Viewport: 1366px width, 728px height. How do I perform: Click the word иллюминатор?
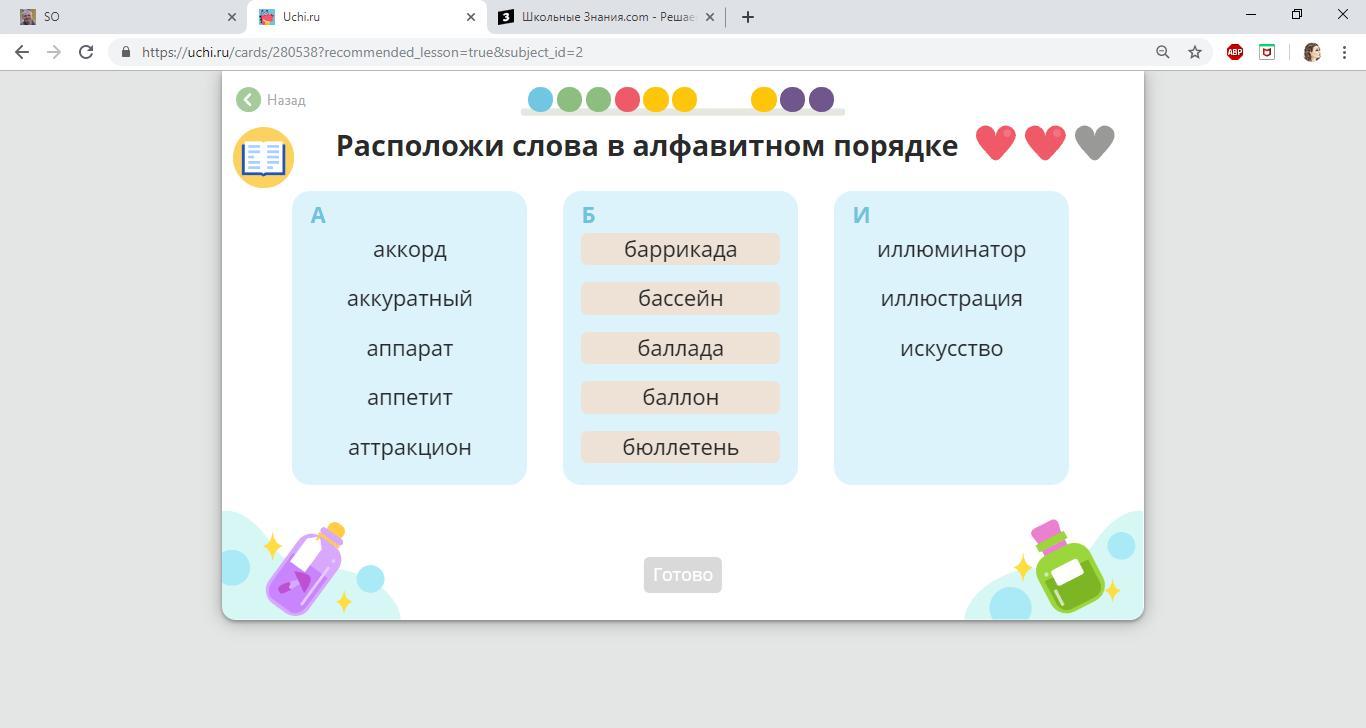click(951, 249)
